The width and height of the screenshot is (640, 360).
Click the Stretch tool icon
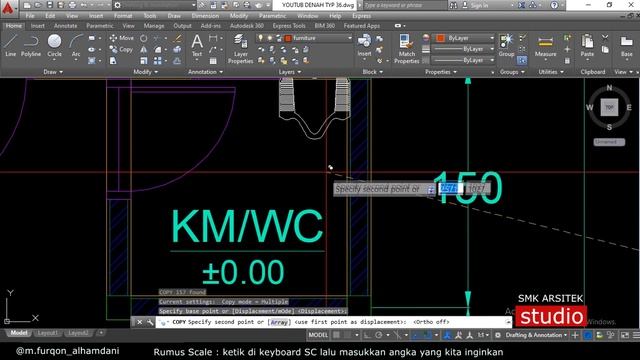coord(113,61)
